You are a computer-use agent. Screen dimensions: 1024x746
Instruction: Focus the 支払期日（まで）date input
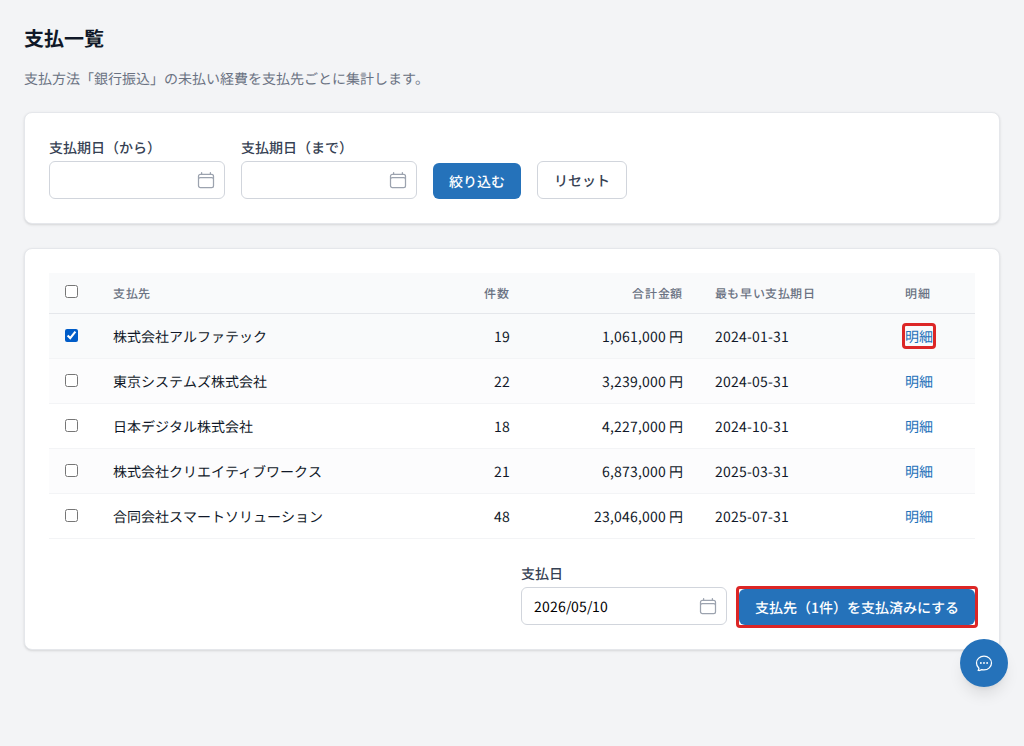[329, 180]
